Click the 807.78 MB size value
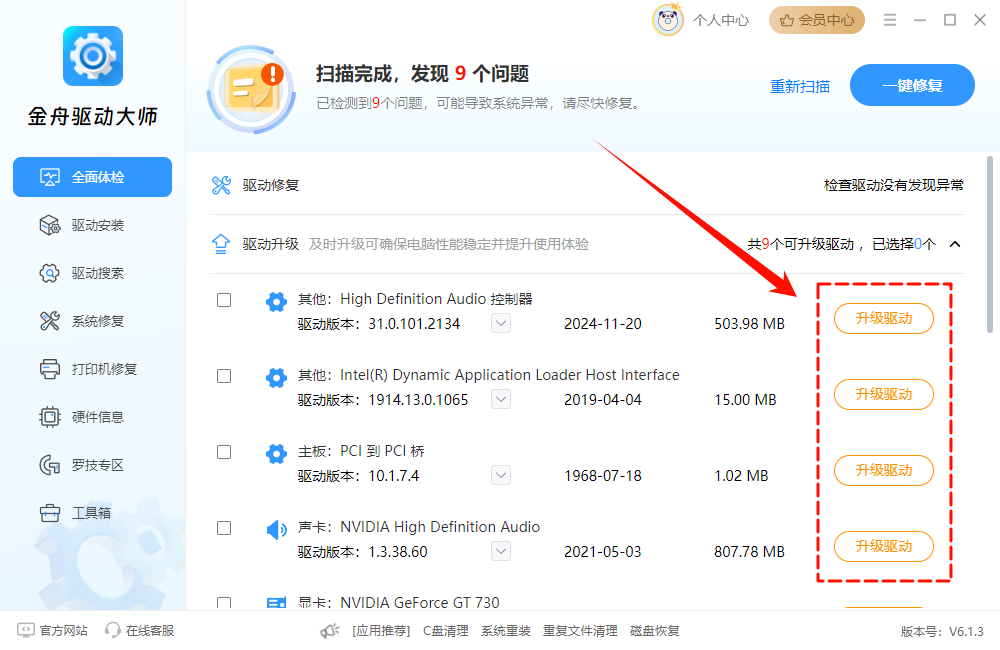The image size is (1000, 650). [749, 552]
